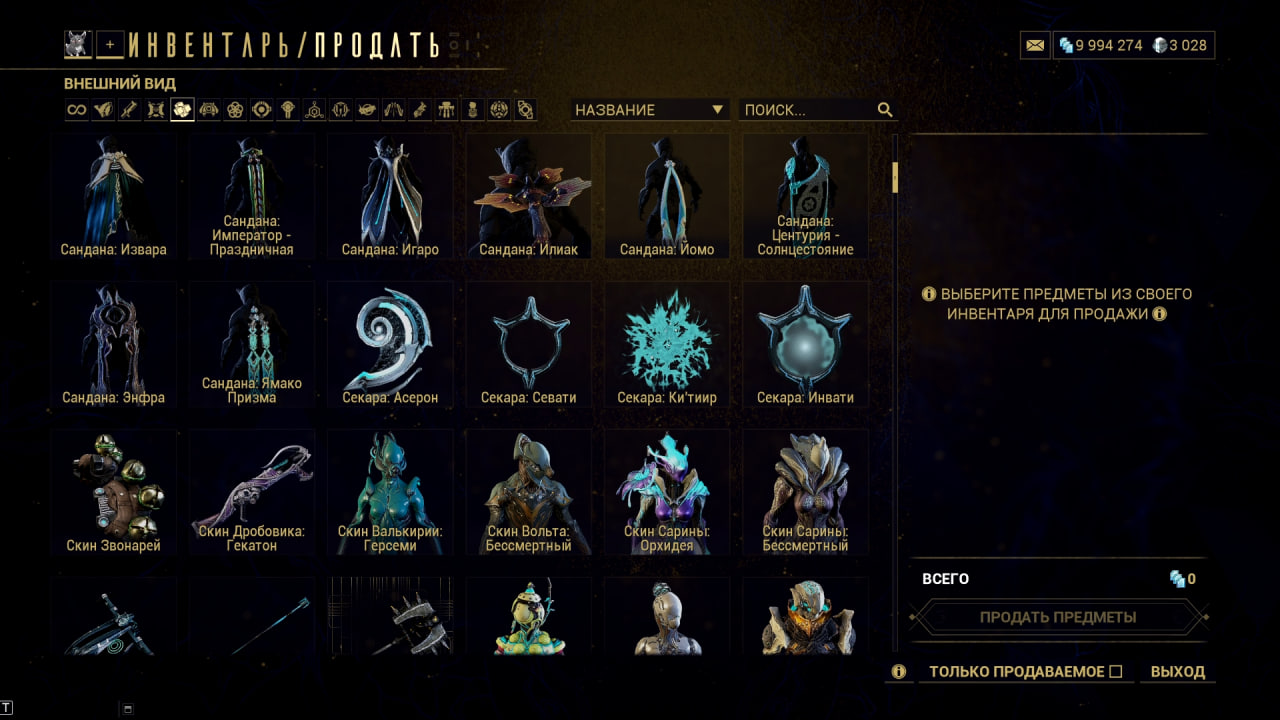Image resolution: width=1280 pixels, height=720 pixels.
Task: Select the infinity 'all items' category icon
Action: (77, 110)
